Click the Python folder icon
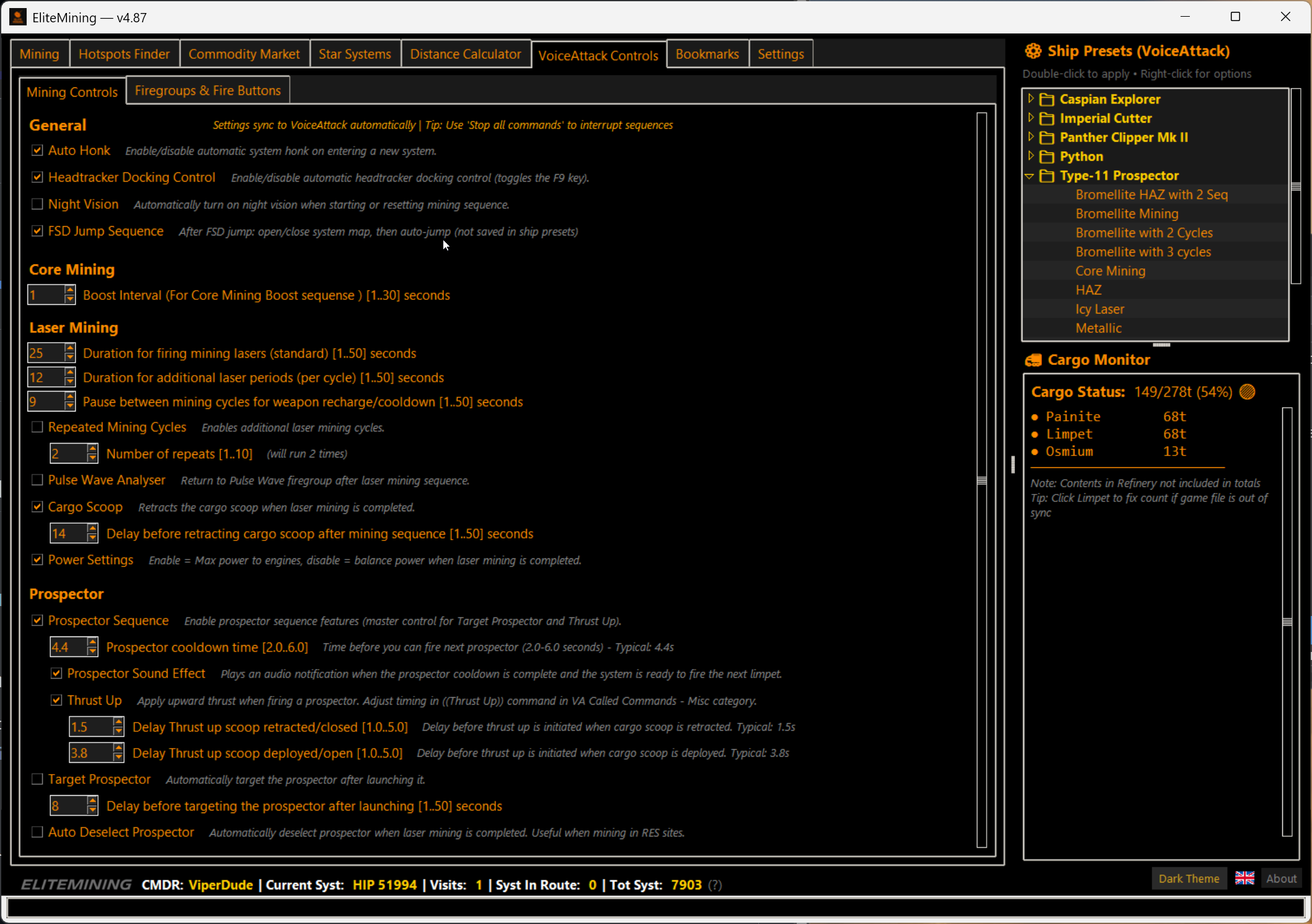This screenshot has width=1312, height=924. 1047,157
